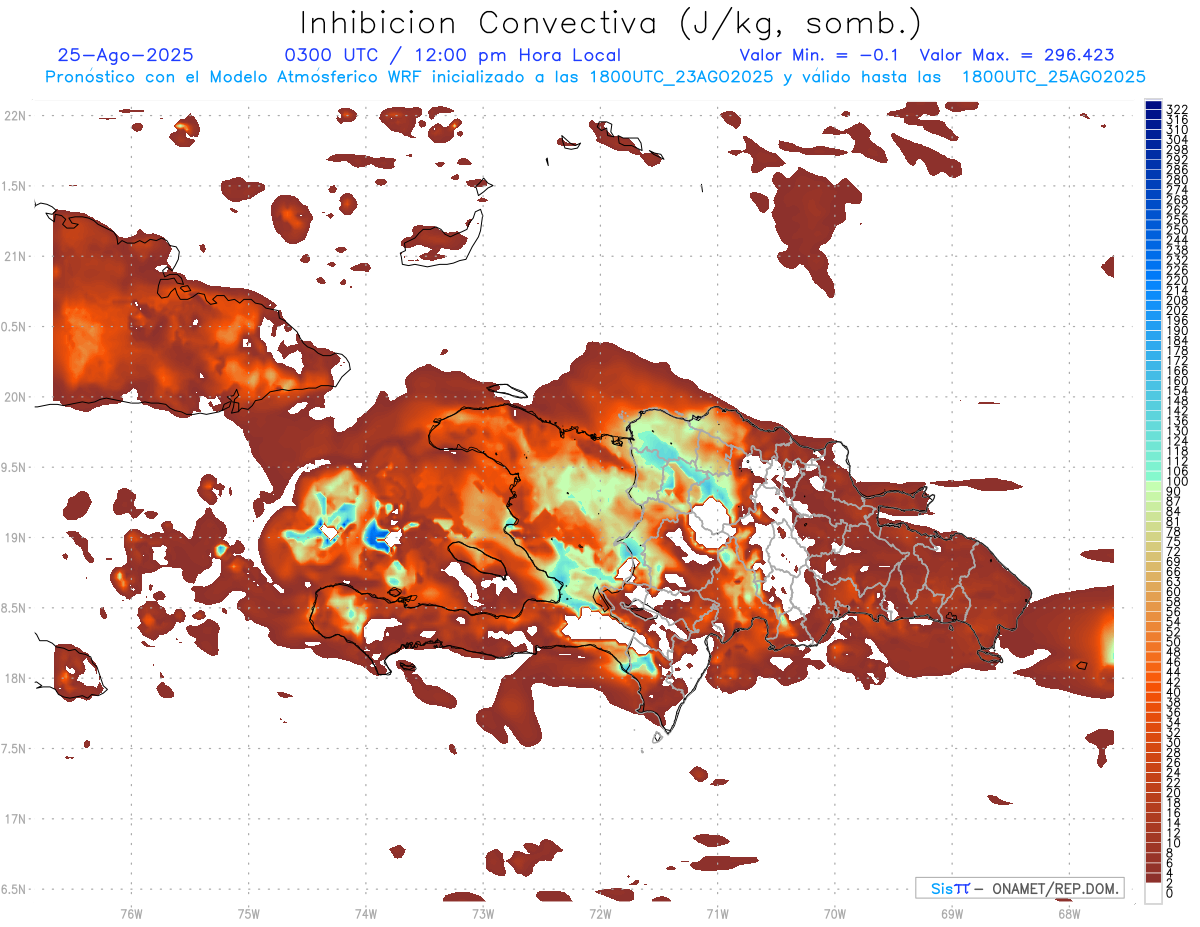Pick the darkest blue swatch labeled 322
This screenshot has width=1200, height=927.
tap(1153, 106)
